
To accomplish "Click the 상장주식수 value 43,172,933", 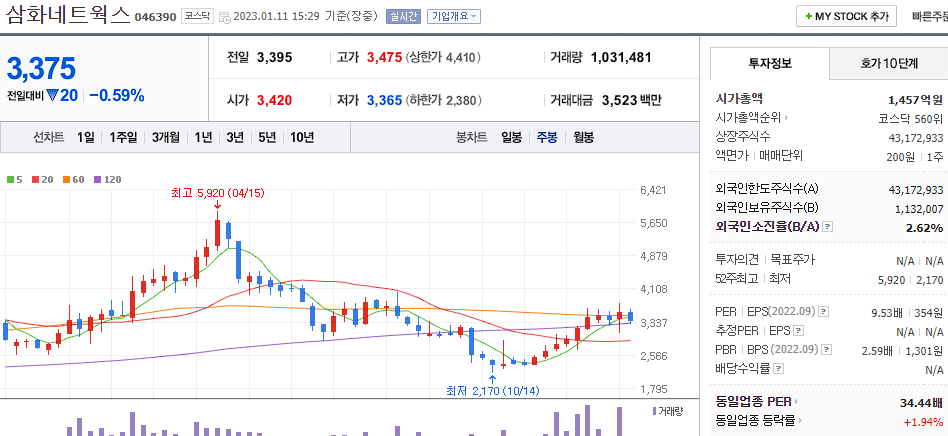I will (916, 137).
